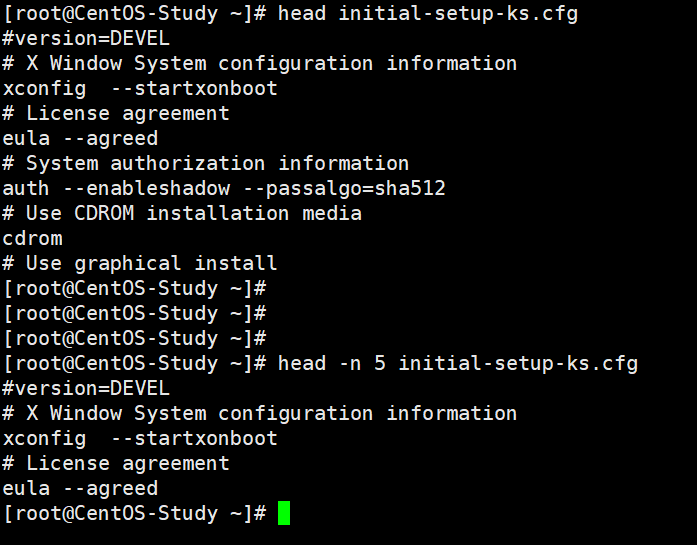The width and height of the screenshot is (697, 545).
Task: Click the "# Use CDROM installation media" comment
Action: click(x=182, y=214)
